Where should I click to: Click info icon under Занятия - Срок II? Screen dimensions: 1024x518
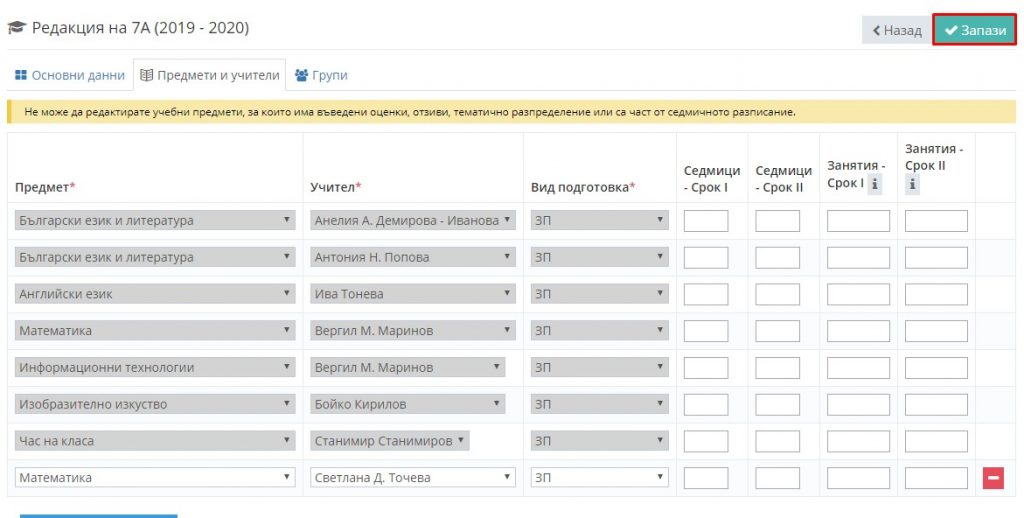coord(912,185)
